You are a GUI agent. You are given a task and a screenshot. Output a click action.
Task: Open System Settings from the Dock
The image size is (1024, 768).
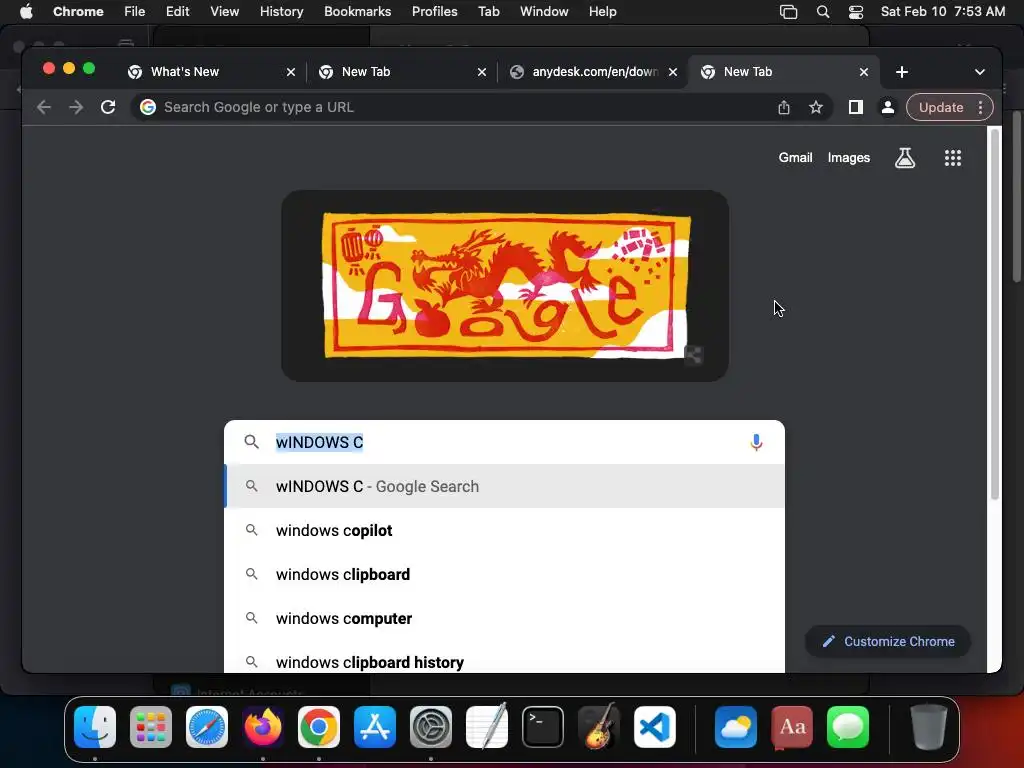[x=431, y=727]
